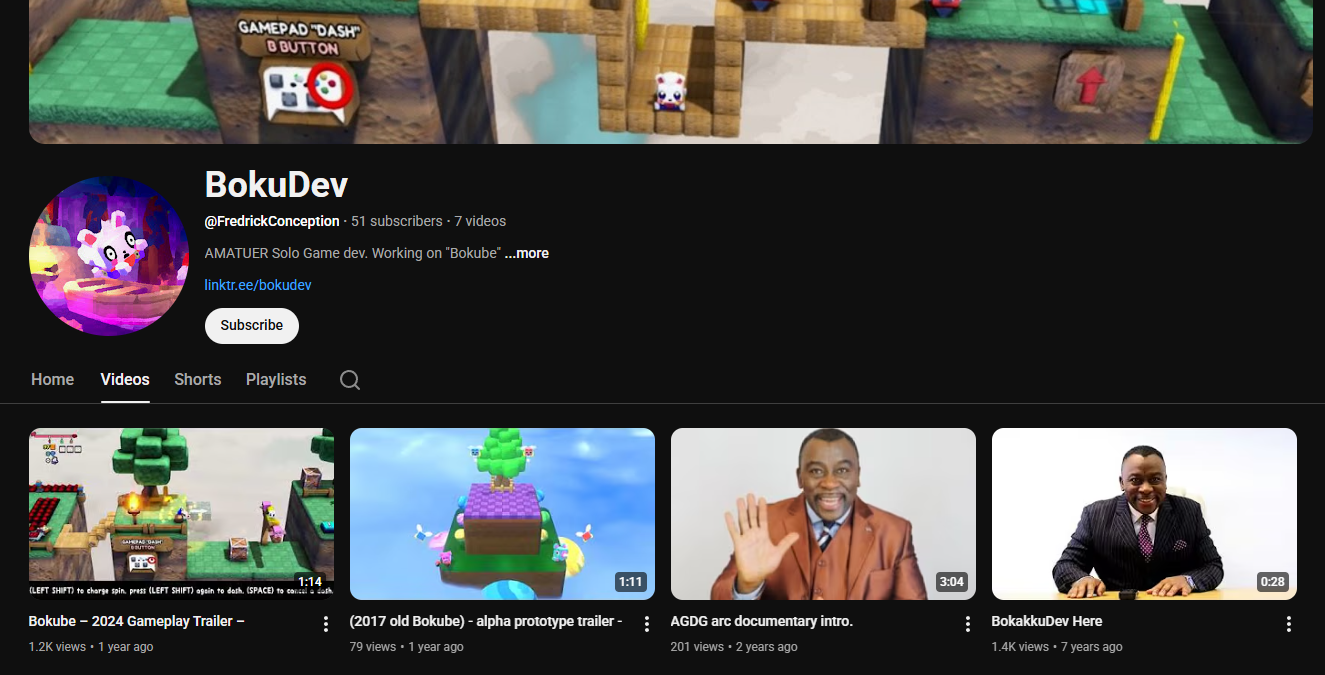Open options menu for Bokube 2024 Gameplay Trailer
Viewport: 1325px width, 675px height.
(x=326, y=624)
